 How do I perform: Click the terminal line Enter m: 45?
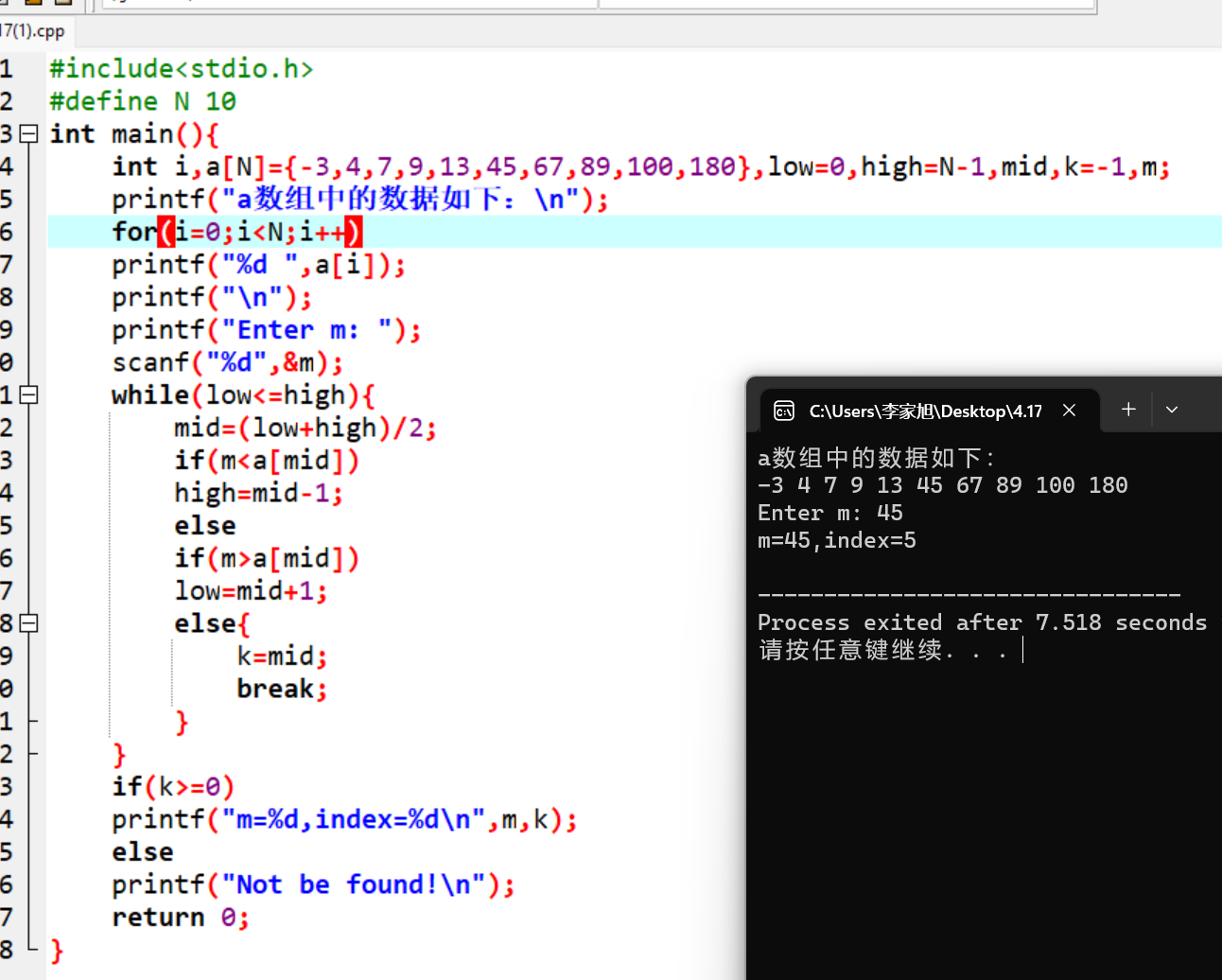(830, 513)
